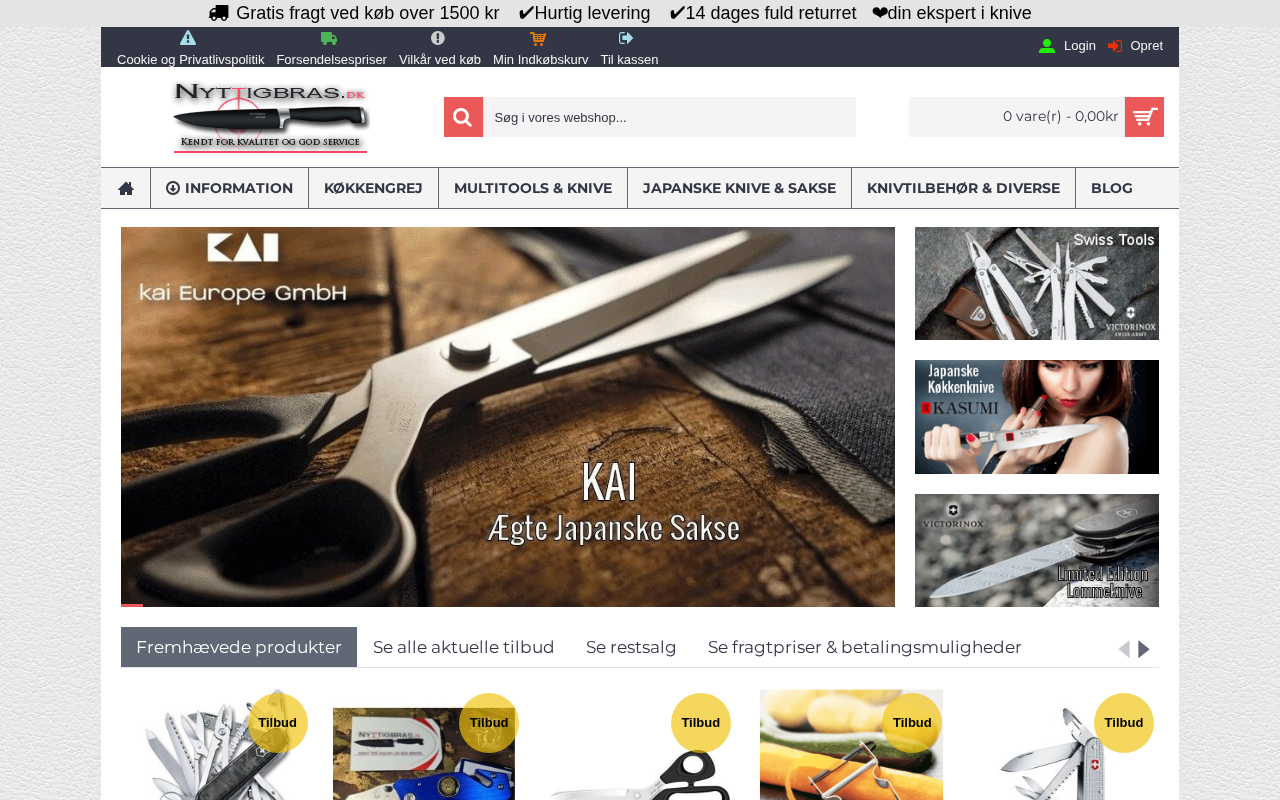The height and width of the screenshot is (800, 1280).
Task: Open the JAPANSKE KNIVE & SAKSE menu
Action: click(739, 188)
